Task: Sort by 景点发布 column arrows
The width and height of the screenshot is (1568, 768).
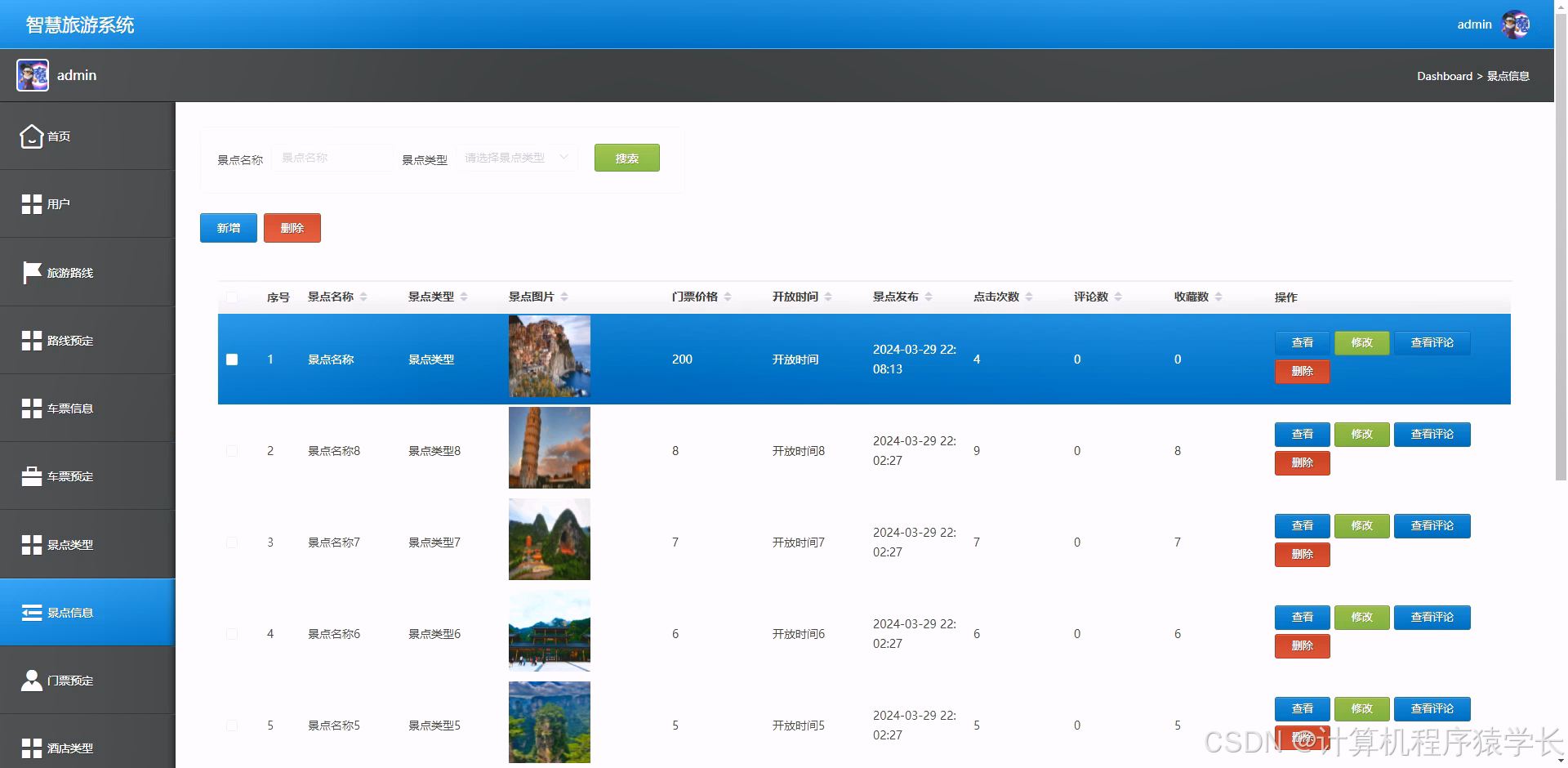Action: tap(929, 297)
